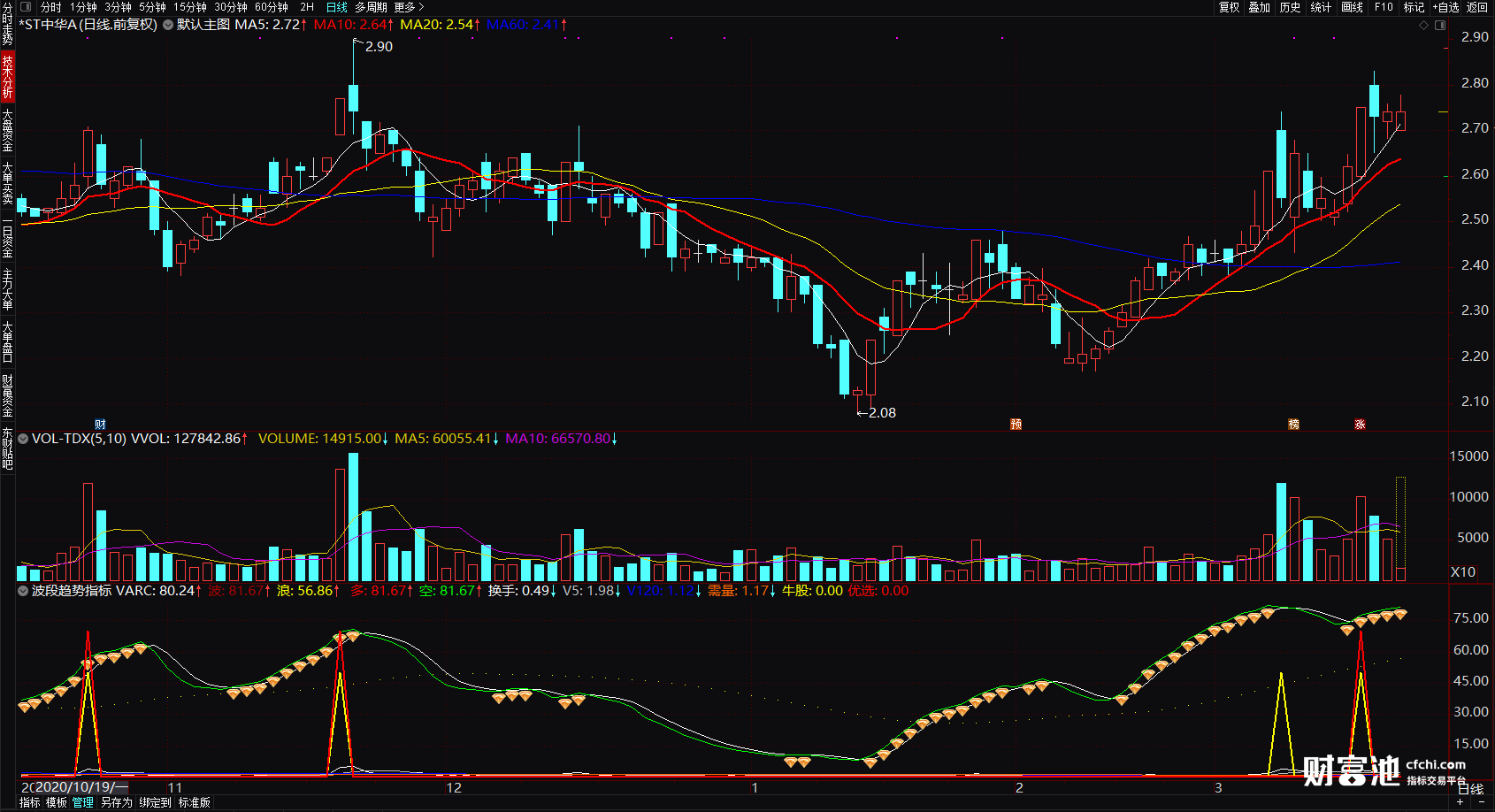The height and width of the screenshot is (812, 1495).
Task: Click the 2.90 high price annotation
Action: [379, 47]
